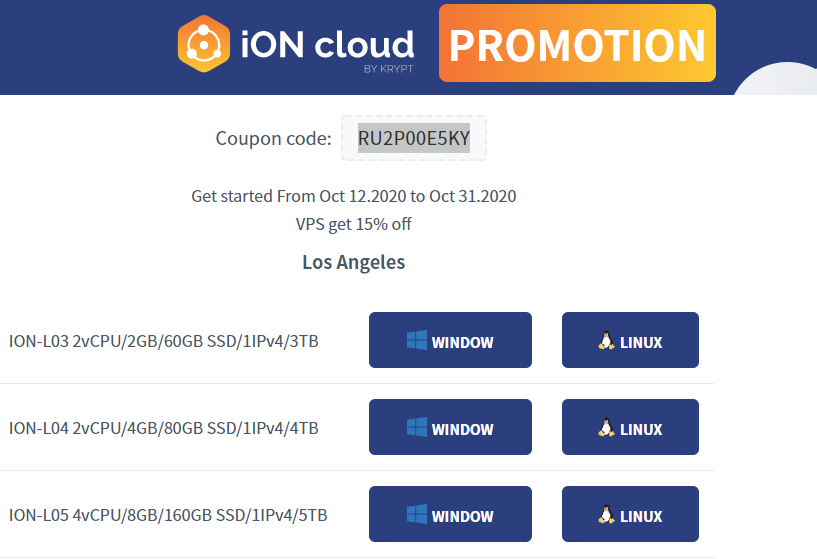Screen dimensions: 817x559
Task: Click the Linux penguin icon for ION-L05
Action: click(x=606, y=514)
